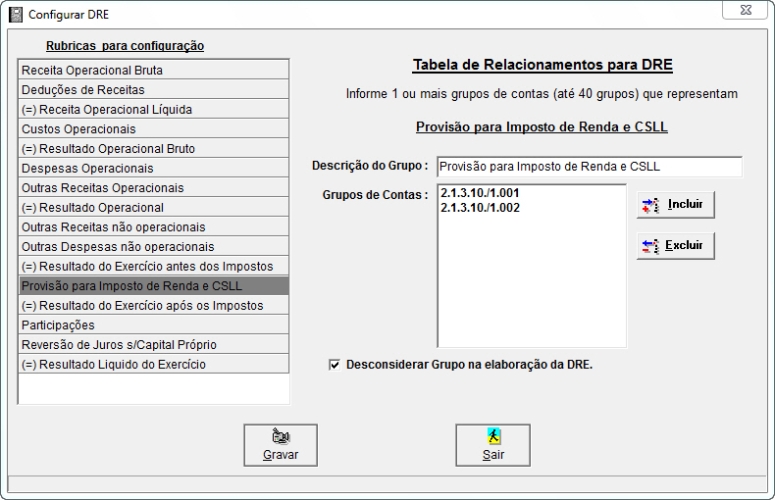
Task: Select Outras Receitas não operacionais rubric
Action: point(153,227)
